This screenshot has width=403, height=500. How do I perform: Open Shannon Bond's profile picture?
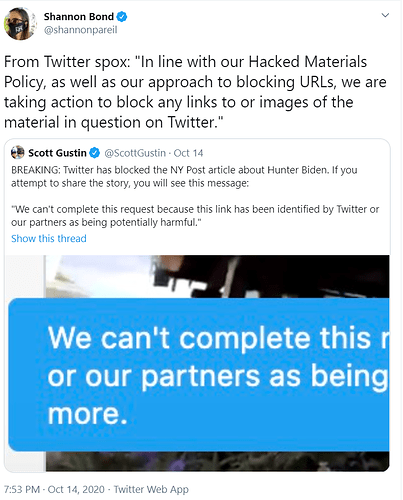click(x=19, y=23)
